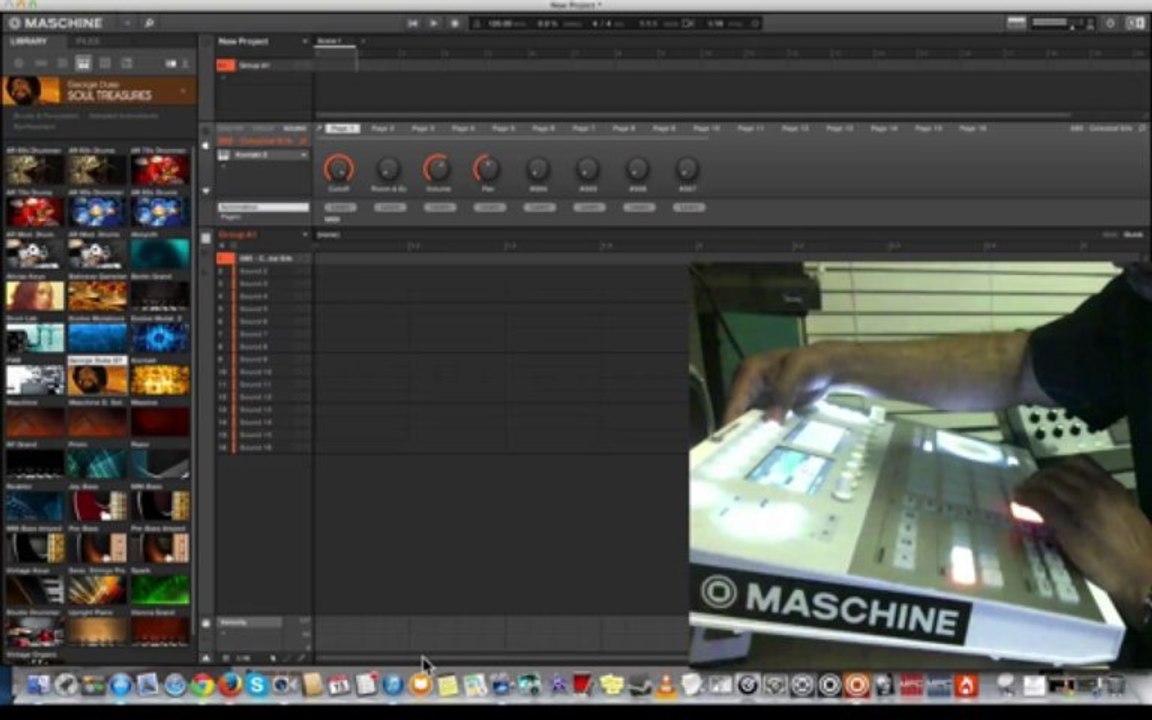Screen dimensions: 1152x720
Task: Click the Learn button under Volume
Action: point(439,208)
